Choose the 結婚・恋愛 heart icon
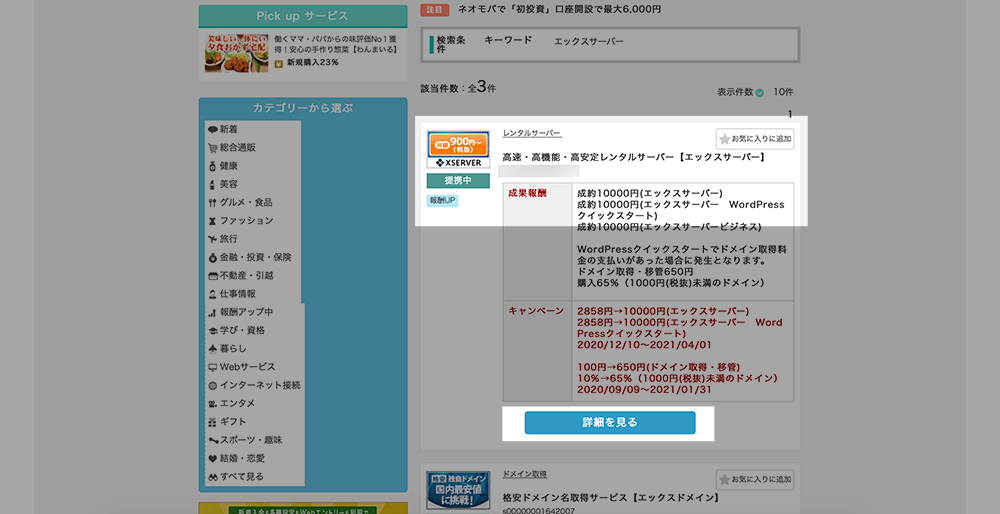1000x514 pixels. click(213, 459)
